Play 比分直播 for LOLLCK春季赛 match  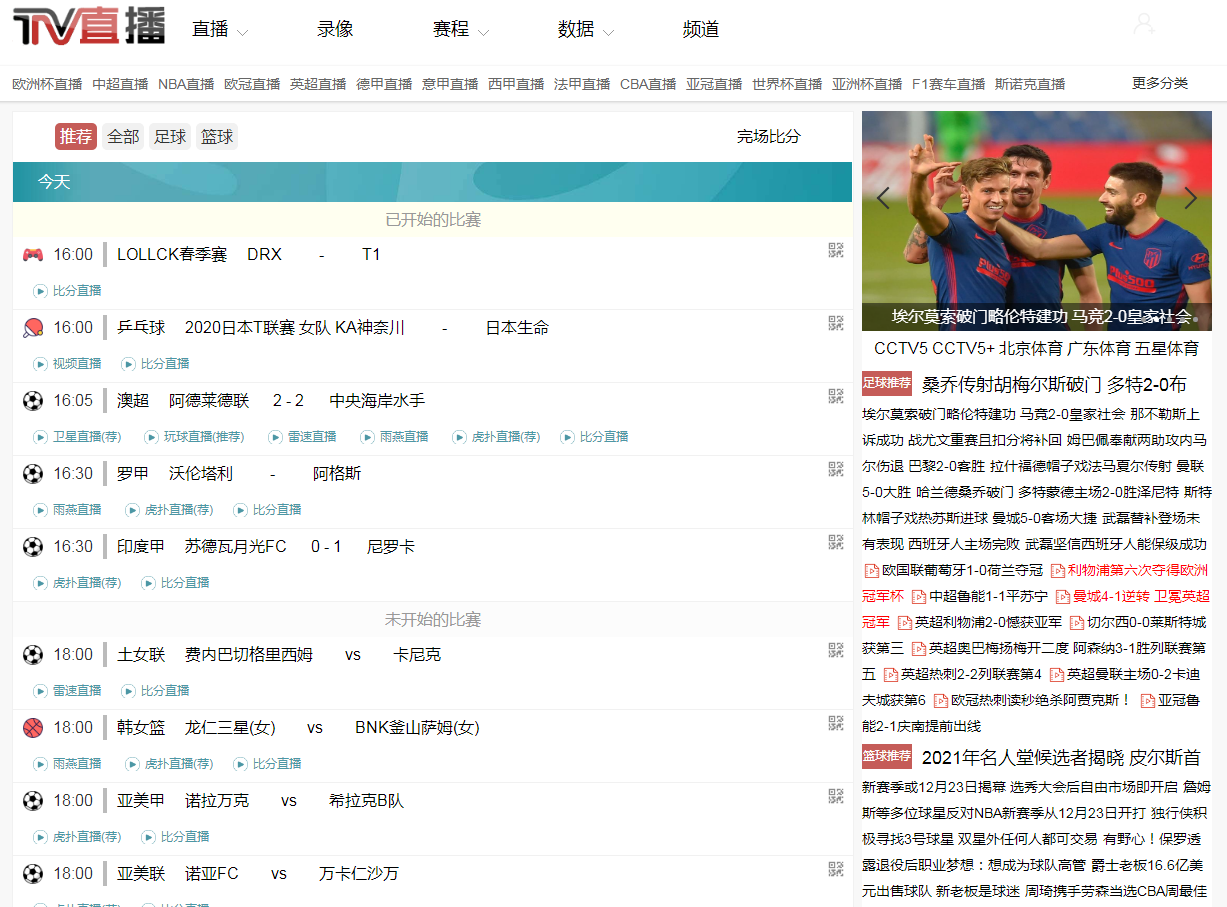[x=68, y=291]
